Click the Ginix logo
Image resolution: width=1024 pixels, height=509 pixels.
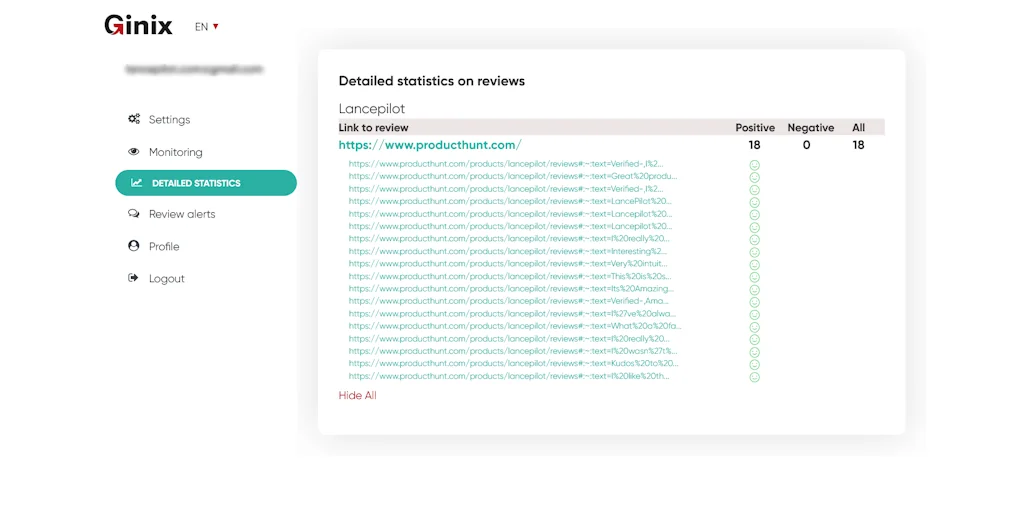(x=138, y=25)
